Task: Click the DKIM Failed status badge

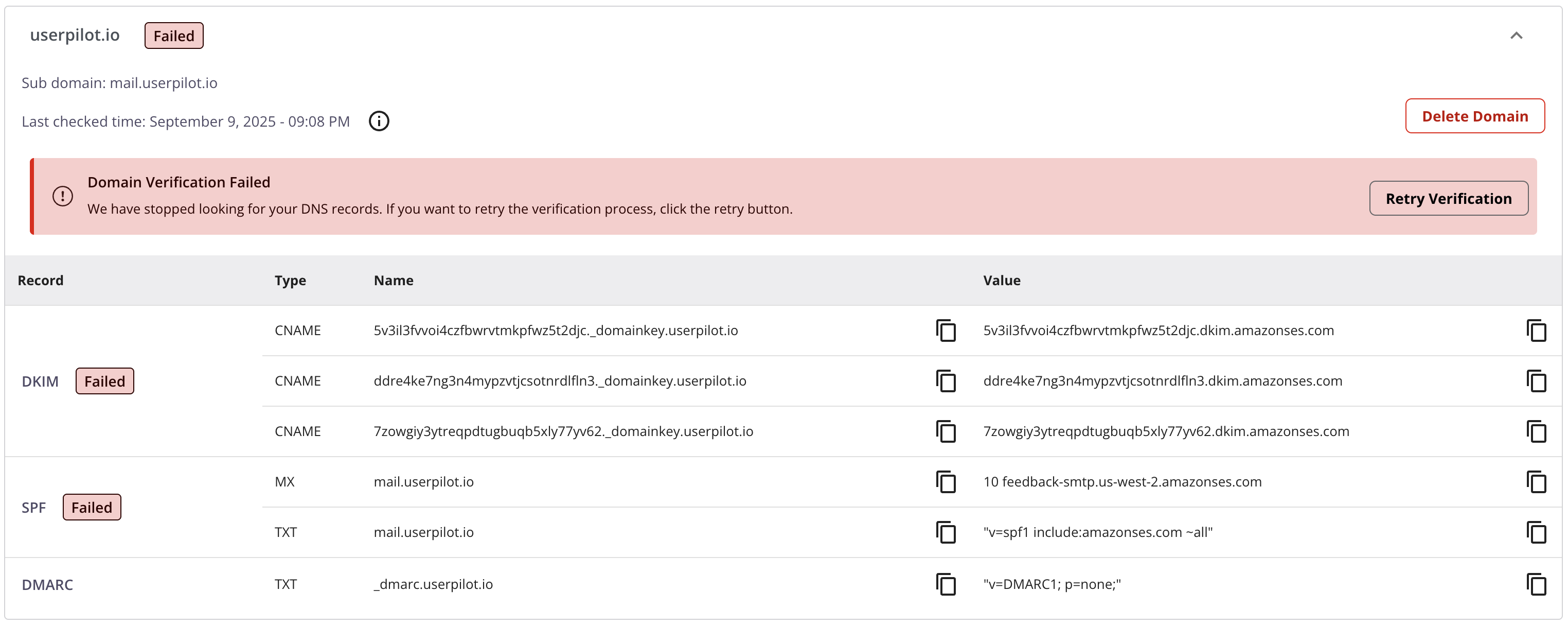Action: [x=105, y=381]
